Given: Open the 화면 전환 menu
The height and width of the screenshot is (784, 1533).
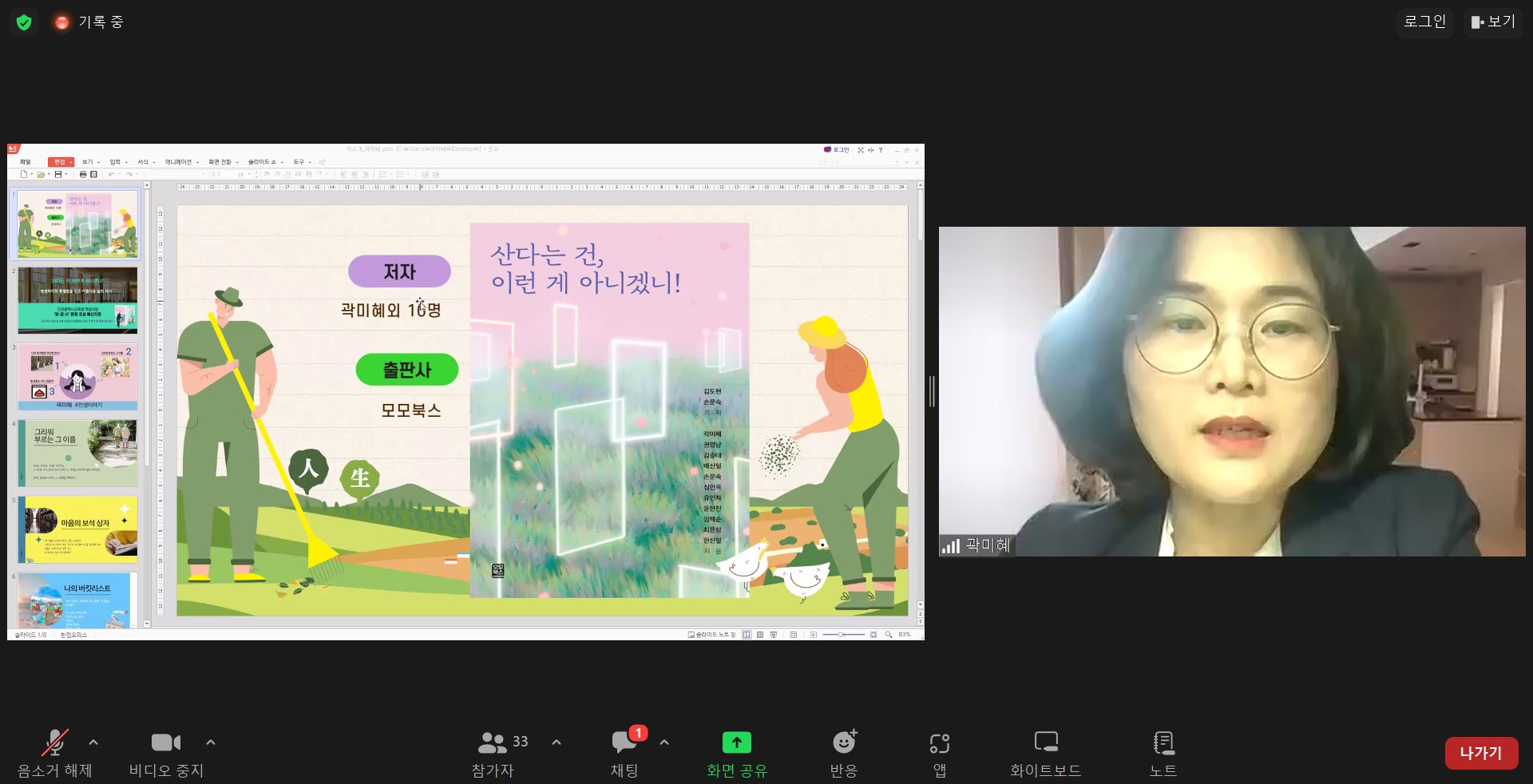Looking at the screenshot, I should point(222,162).
